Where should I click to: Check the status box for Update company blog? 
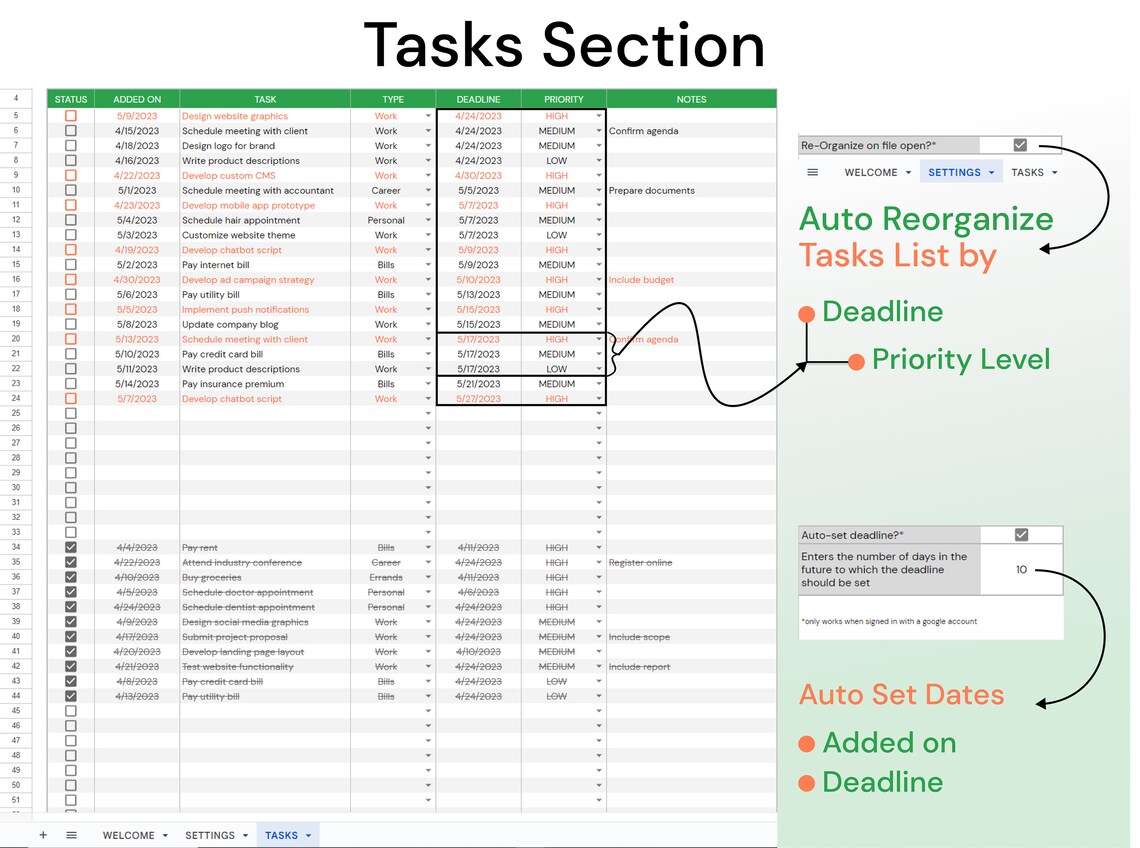click(x=69, y=324)
